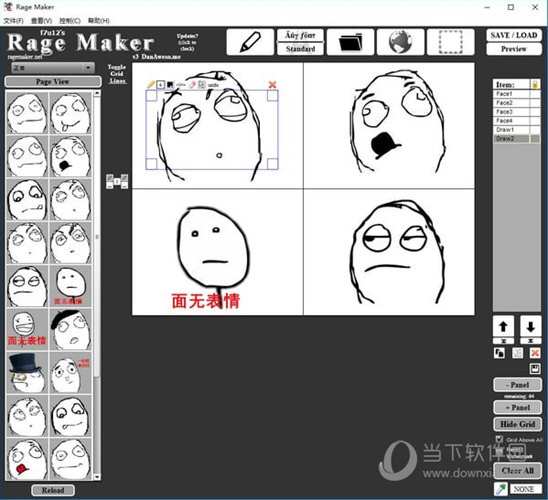Screen dimensions: 548x500
Task: Select Draw2 in the item list
Action: [x=516, y=139]
